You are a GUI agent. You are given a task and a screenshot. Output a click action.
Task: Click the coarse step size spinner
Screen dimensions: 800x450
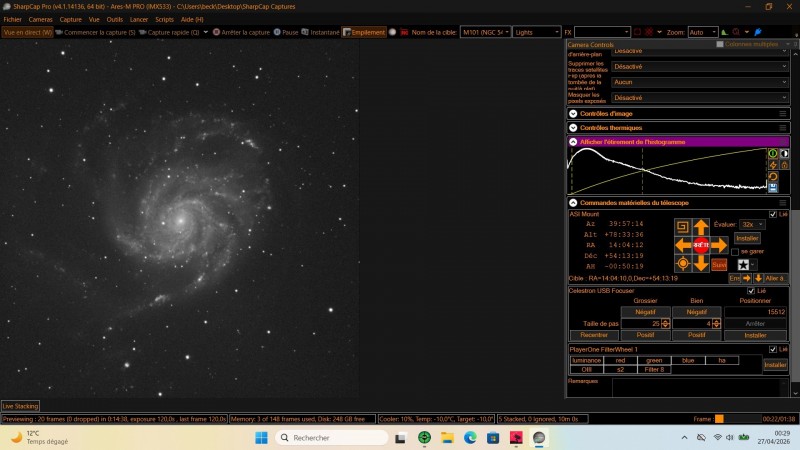point(665,324)
